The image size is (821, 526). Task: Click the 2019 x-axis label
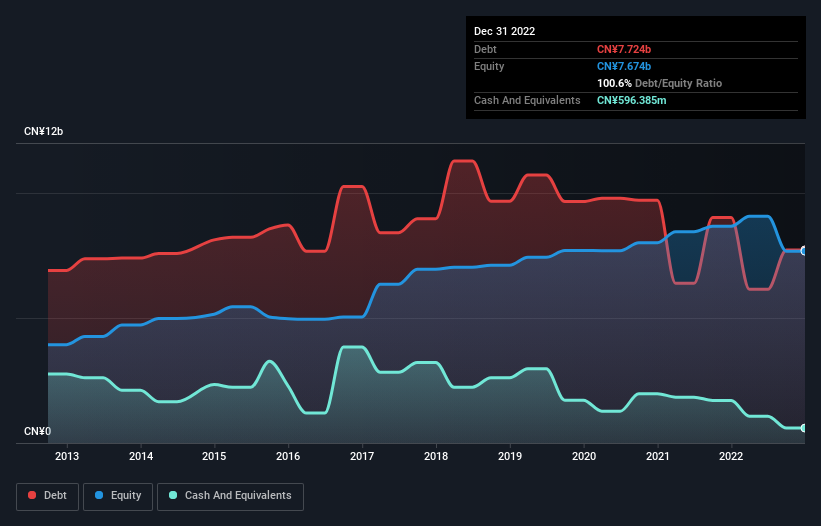pos(509,456)
